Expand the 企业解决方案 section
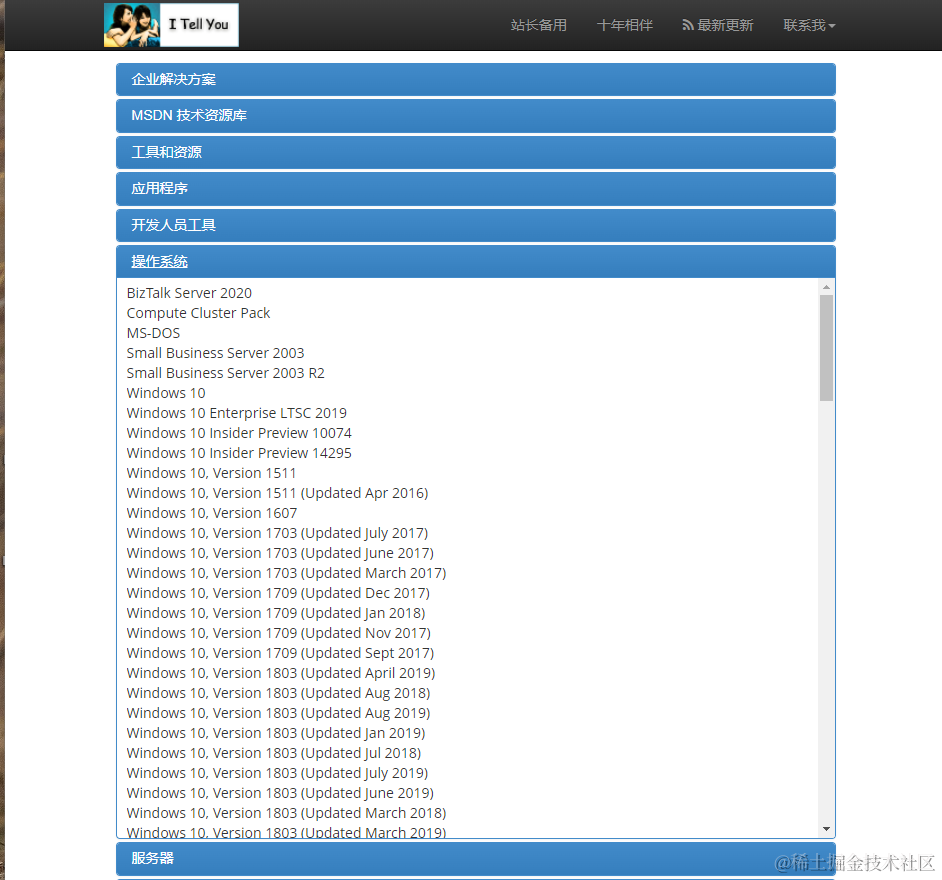This screenshot has height=880, width=942. click(476, 79)
